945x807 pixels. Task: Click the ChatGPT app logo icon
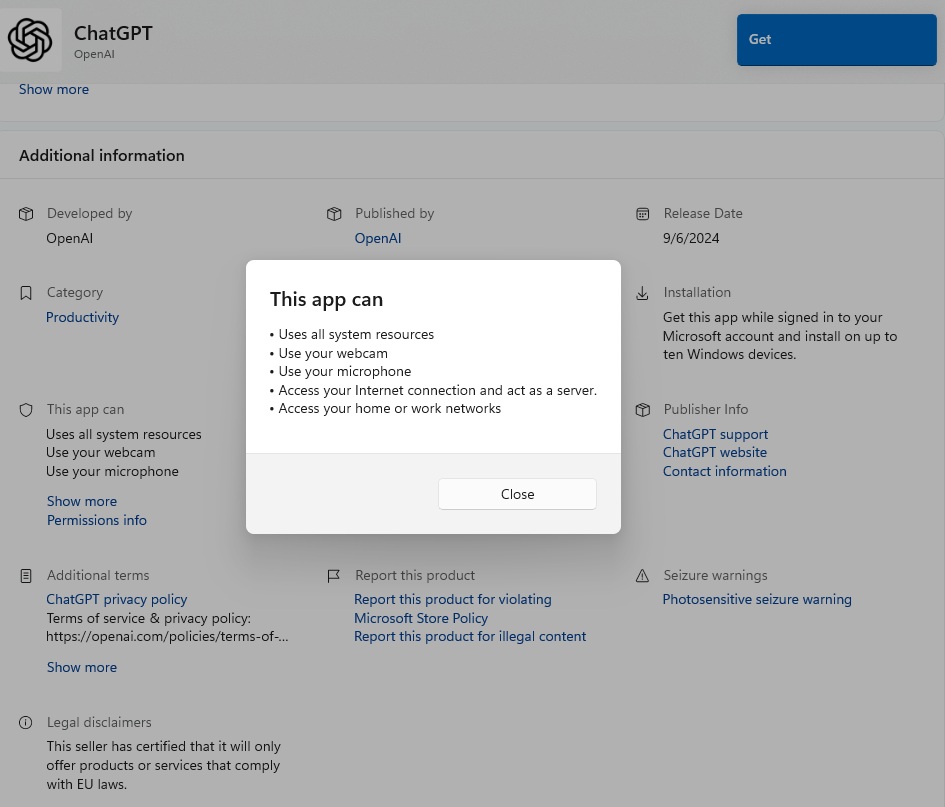pos(30,40)
